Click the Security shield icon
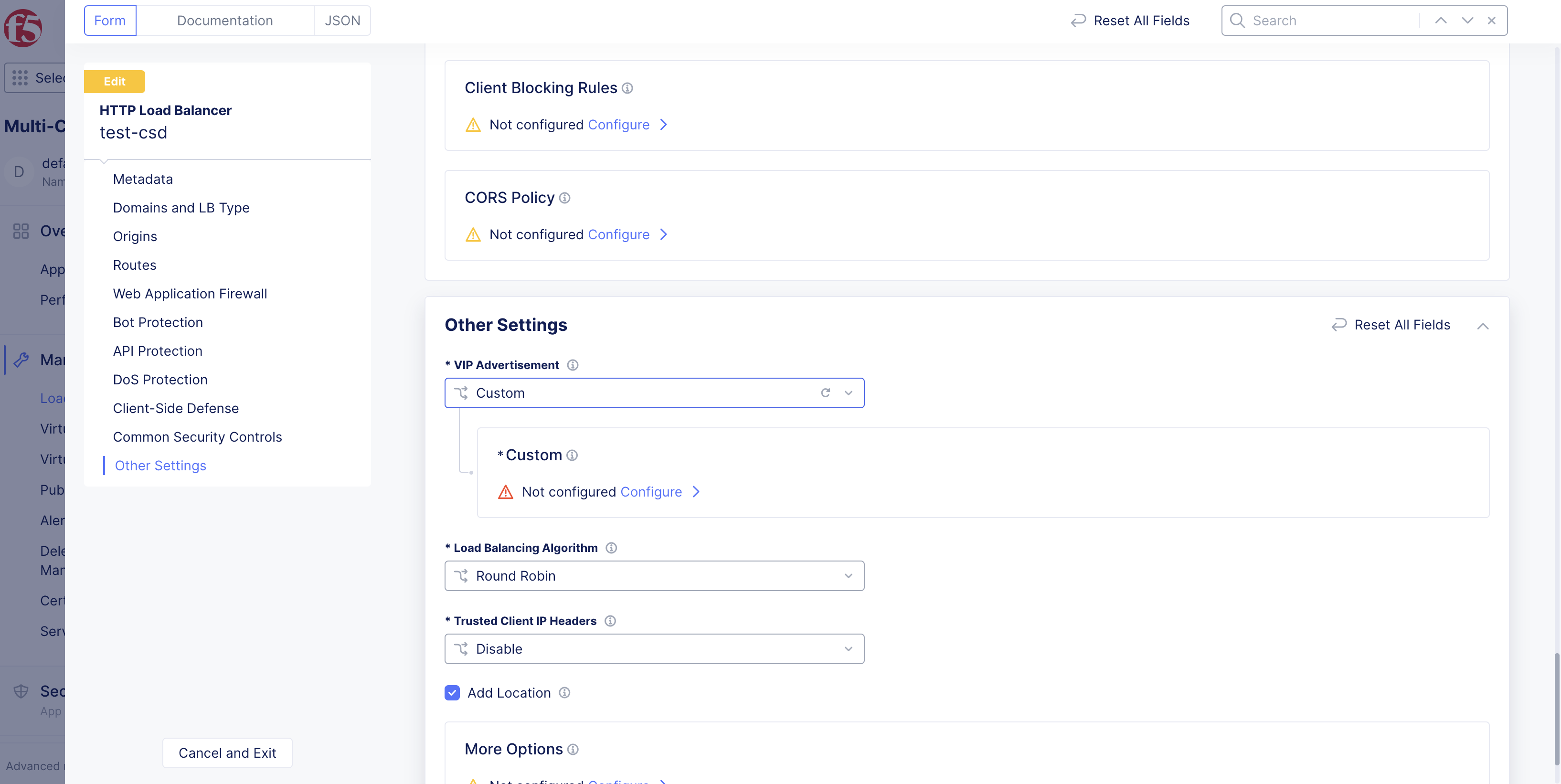 [x=21, y=691]
